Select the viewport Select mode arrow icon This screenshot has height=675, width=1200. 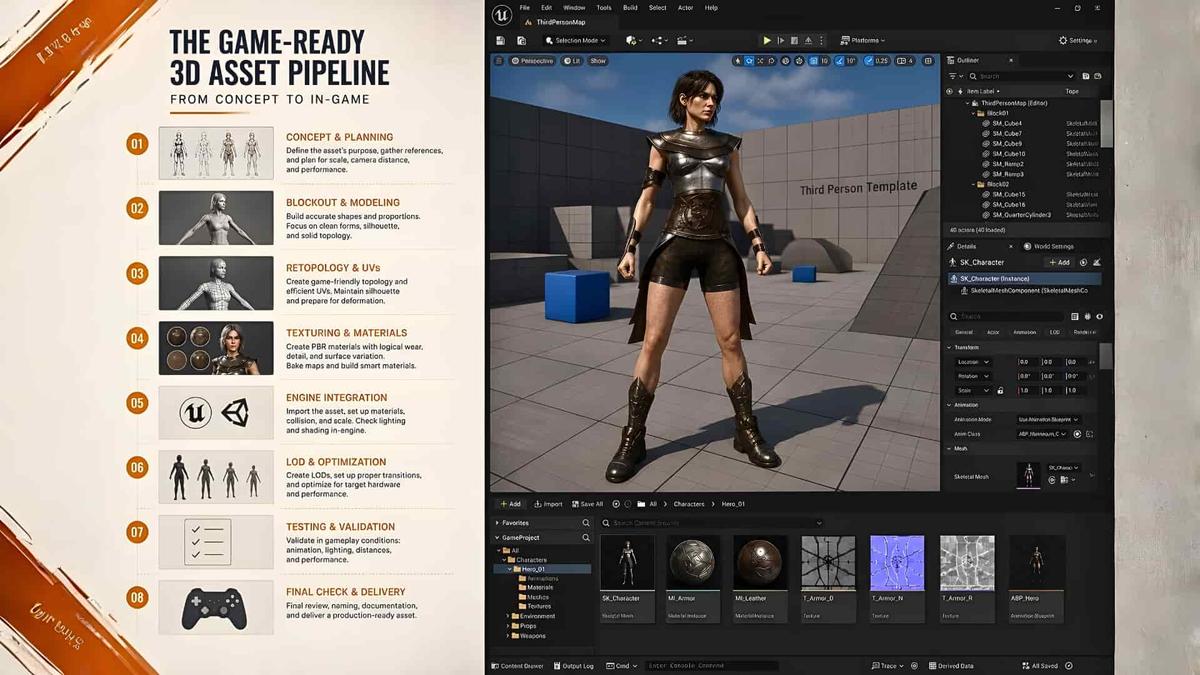pos(737,61)
